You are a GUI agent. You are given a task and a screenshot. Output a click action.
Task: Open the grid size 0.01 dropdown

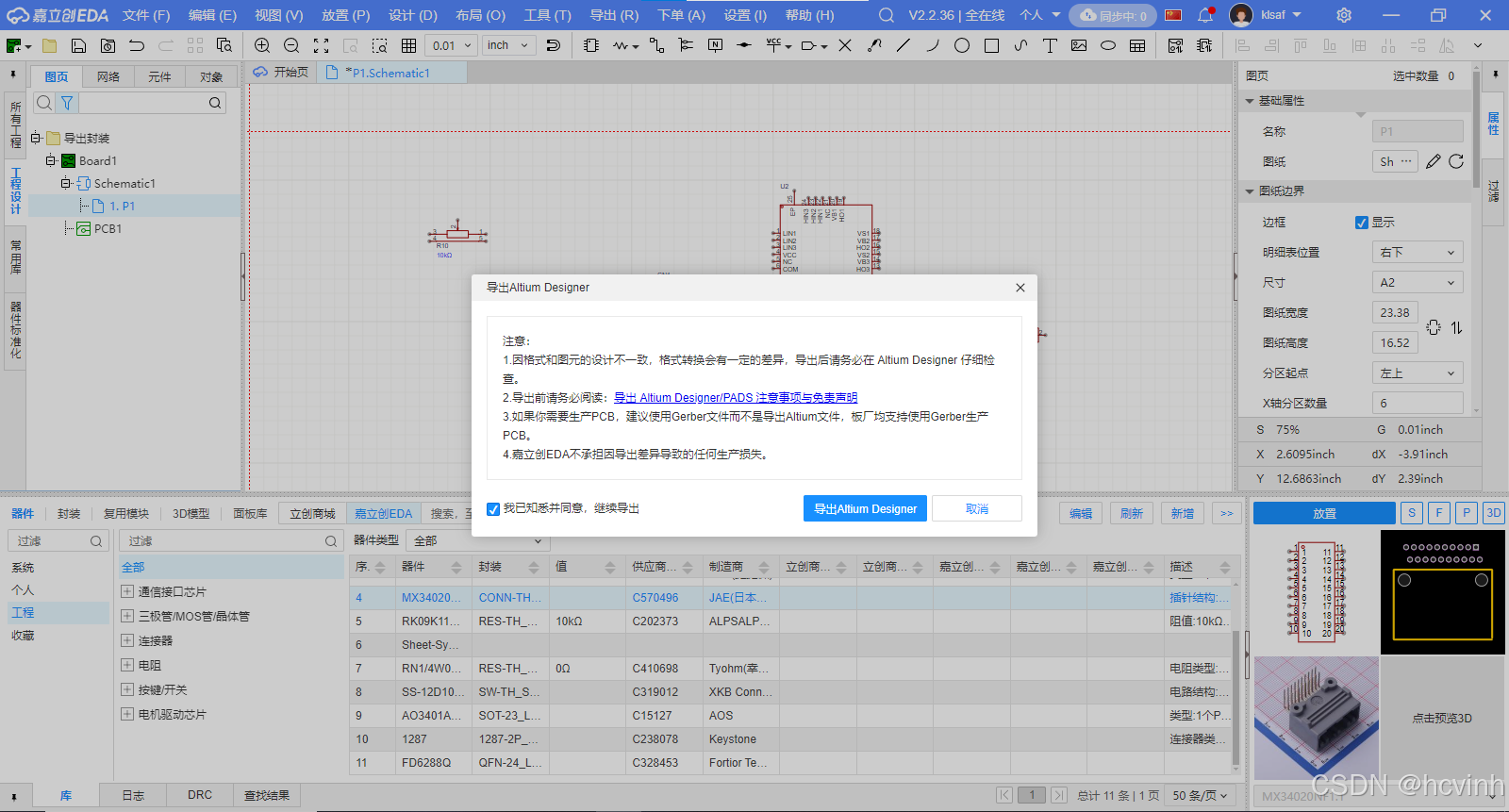451,45
